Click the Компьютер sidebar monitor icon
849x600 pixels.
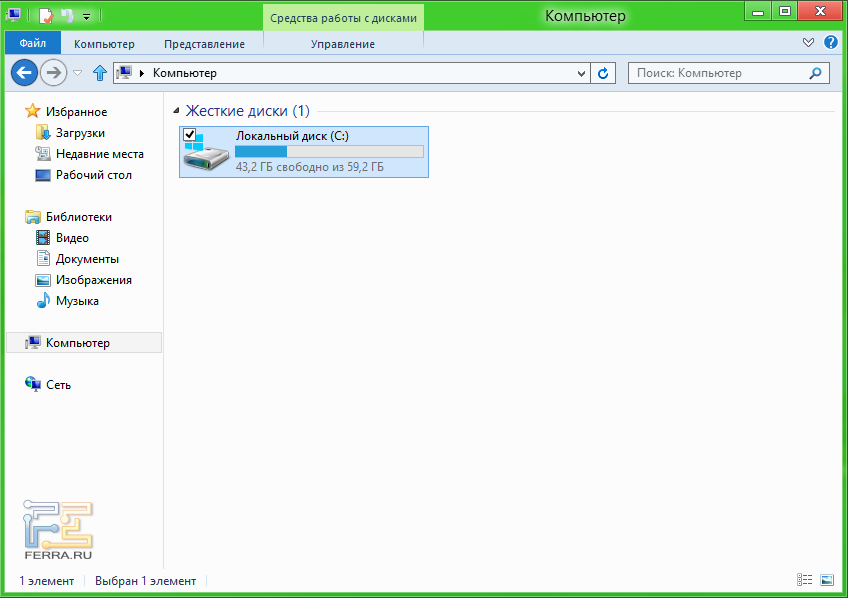[32, 342]
